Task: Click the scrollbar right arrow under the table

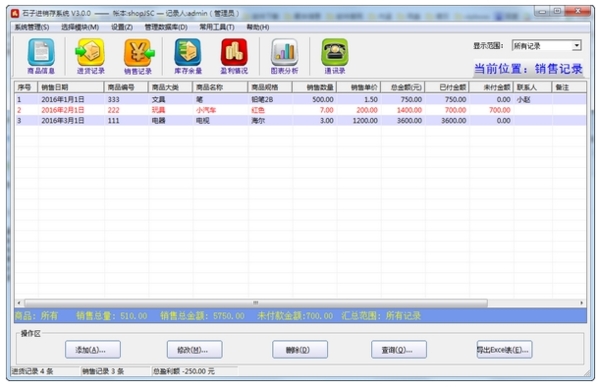Action: [x=582, y=303]
